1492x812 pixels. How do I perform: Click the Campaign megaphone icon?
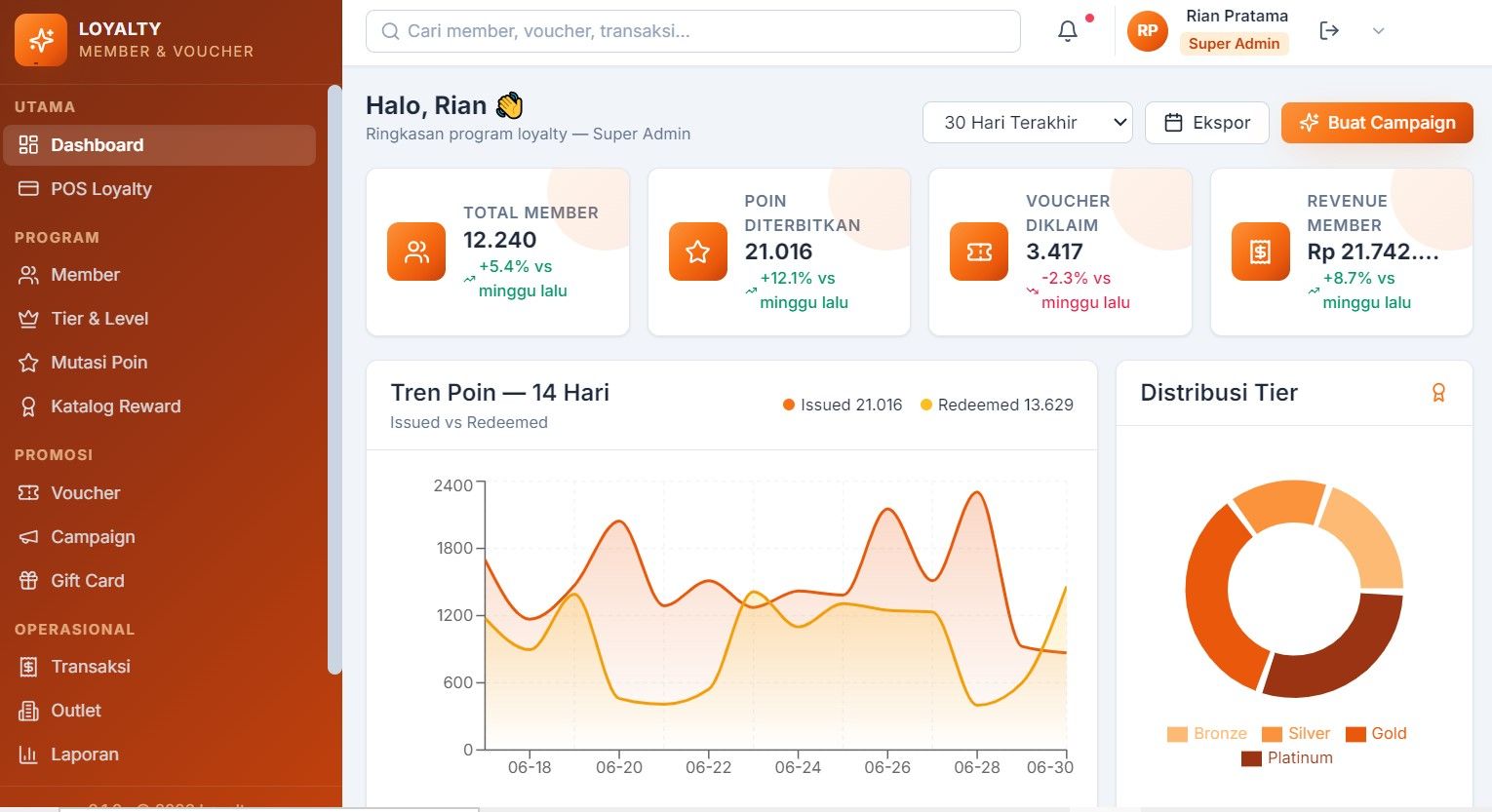pos(28,537)
